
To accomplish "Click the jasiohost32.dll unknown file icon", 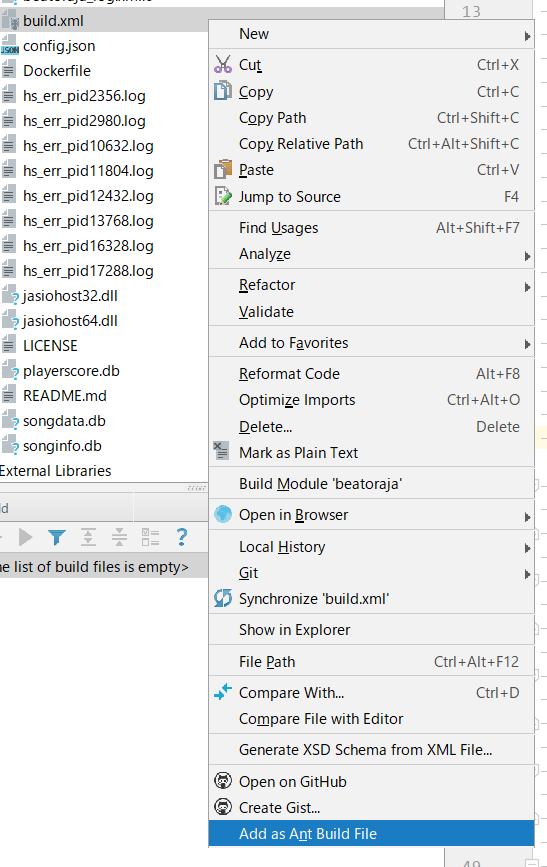I will coord(10,296).
